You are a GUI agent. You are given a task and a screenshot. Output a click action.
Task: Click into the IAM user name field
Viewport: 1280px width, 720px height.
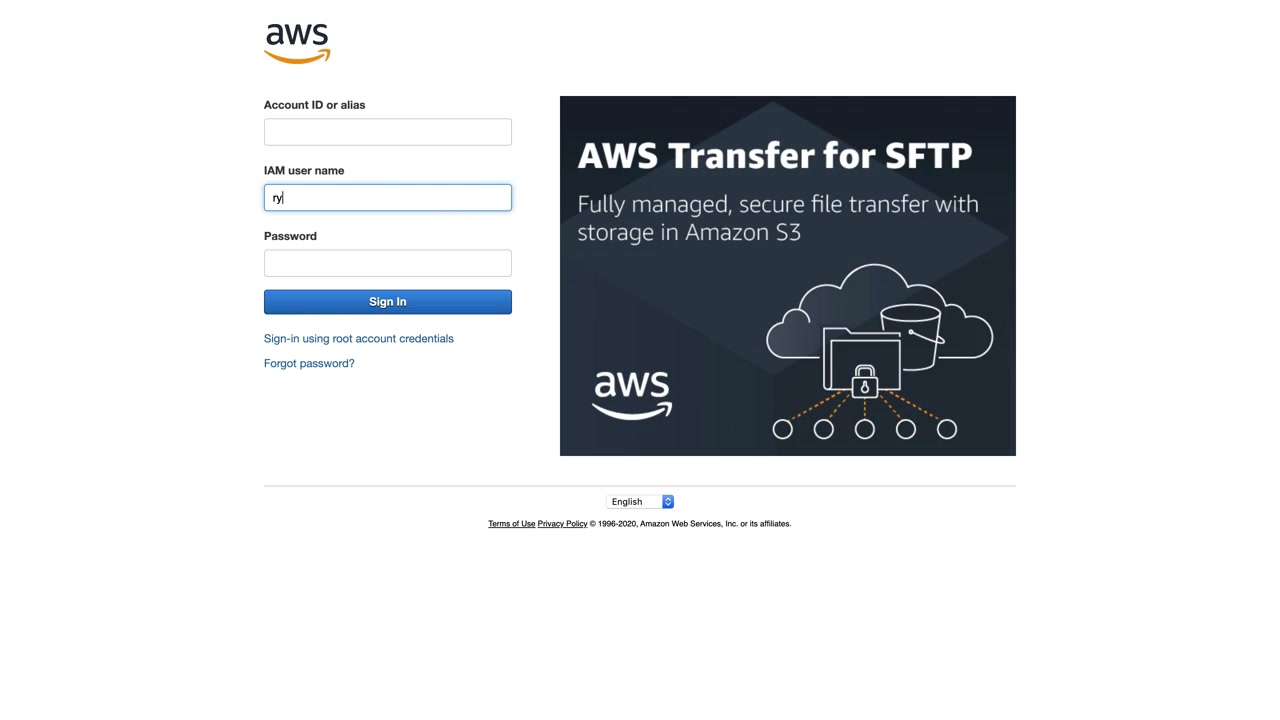tap(388, 198)
